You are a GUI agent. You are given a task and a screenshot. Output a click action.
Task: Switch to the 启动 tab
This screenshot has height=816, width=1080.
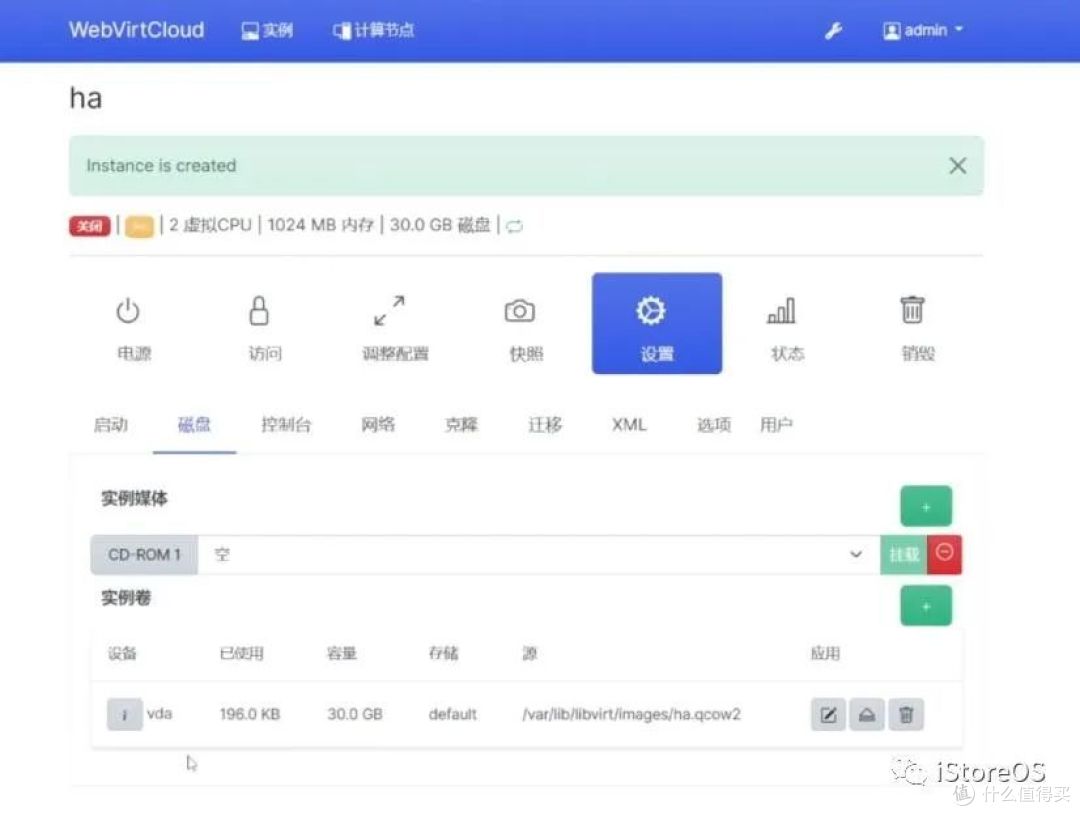pos(111,425)
